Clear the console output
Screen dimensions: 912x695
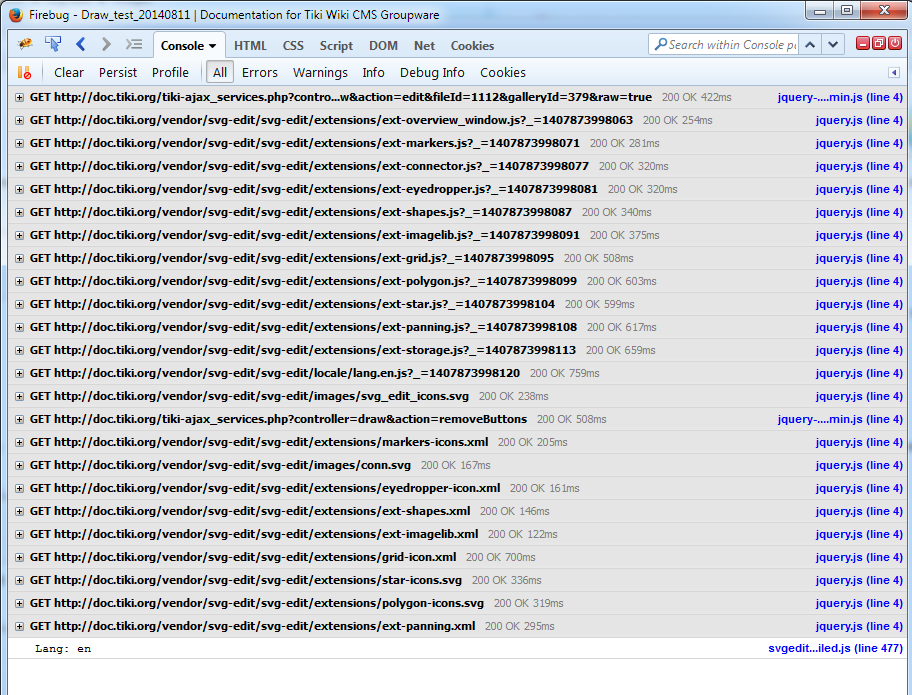pyautogui.click(x=69, y=73)
